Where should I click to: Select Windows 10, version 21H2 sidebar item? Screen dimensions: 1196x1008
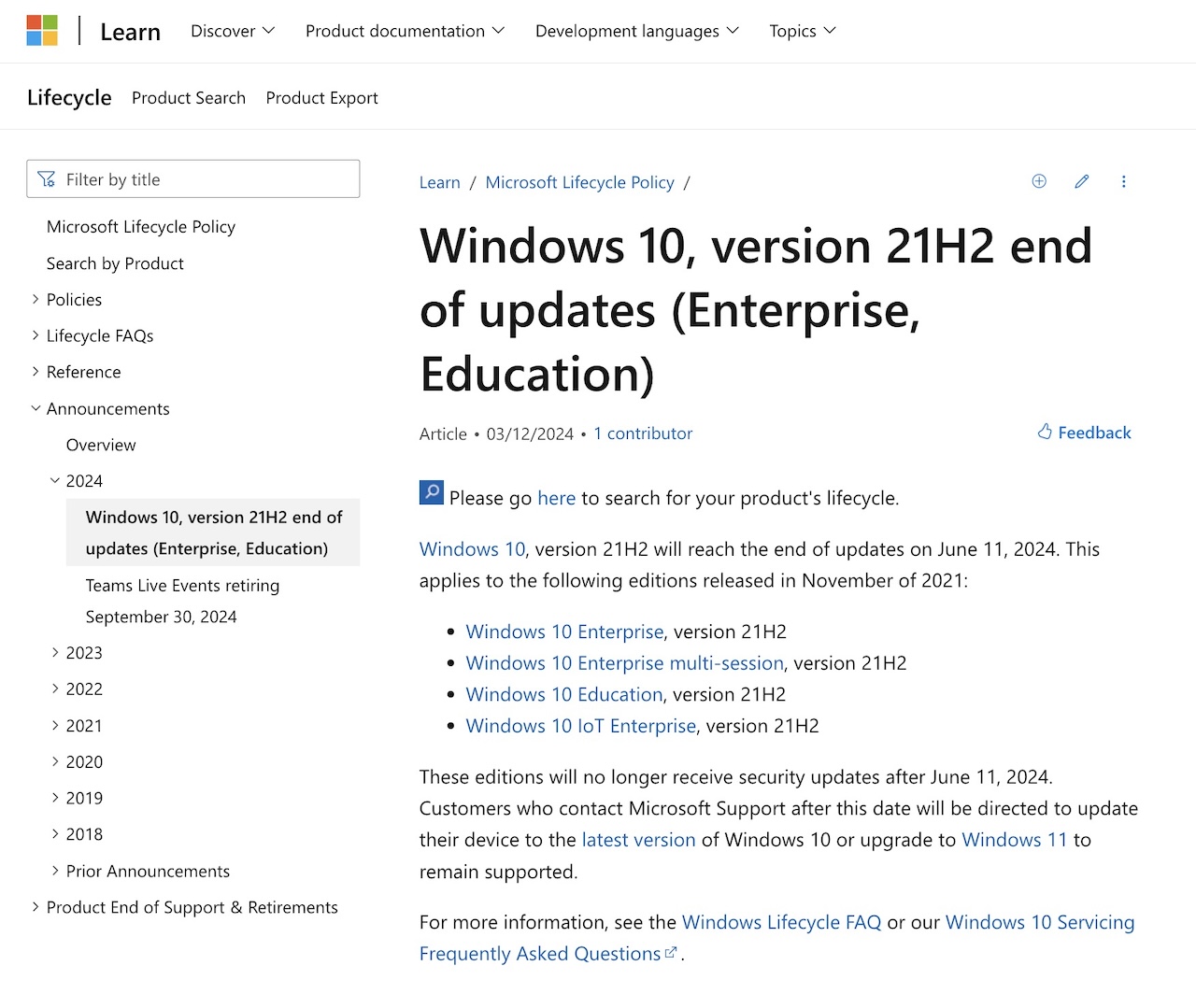(214, 532)
